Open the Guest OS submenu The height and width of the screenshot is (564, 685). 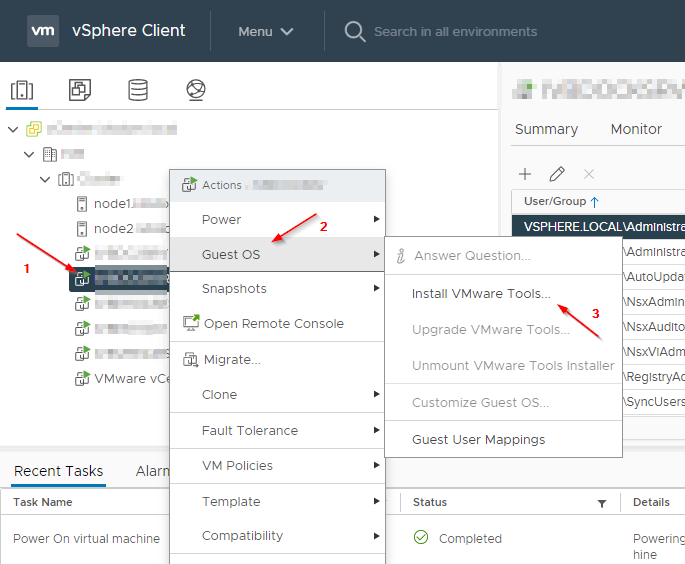tap(277, 254)
